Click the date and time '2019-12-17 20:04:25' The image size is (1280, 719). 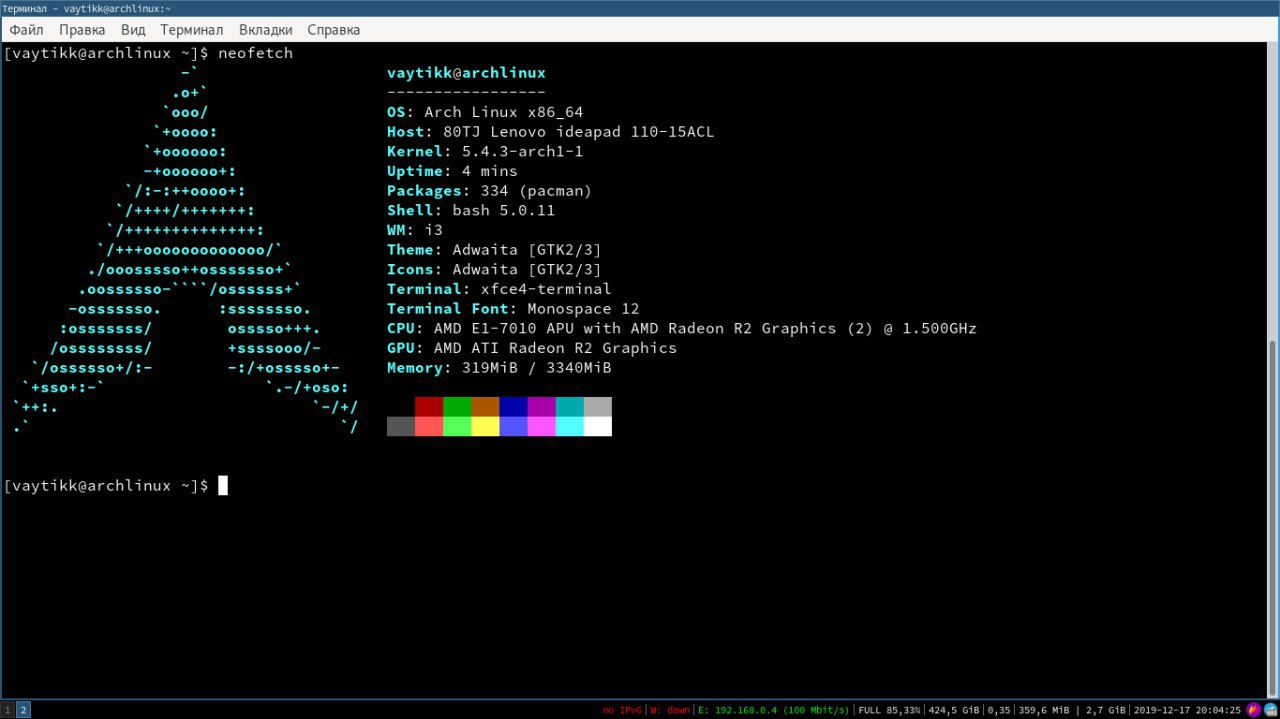click(x=1187, y=710)
